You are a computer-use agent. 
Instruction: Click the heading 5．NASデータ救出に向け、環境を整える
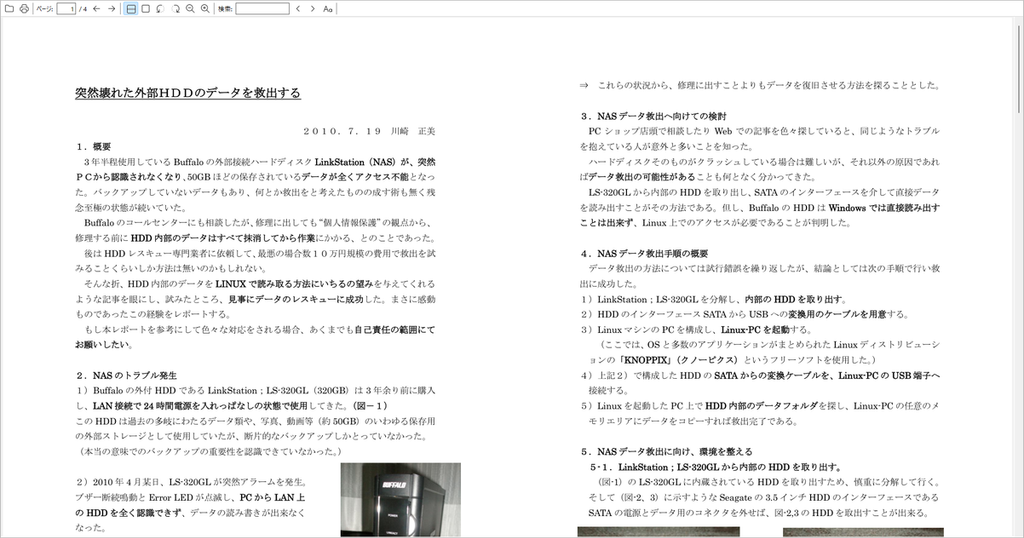coord(666,451)
